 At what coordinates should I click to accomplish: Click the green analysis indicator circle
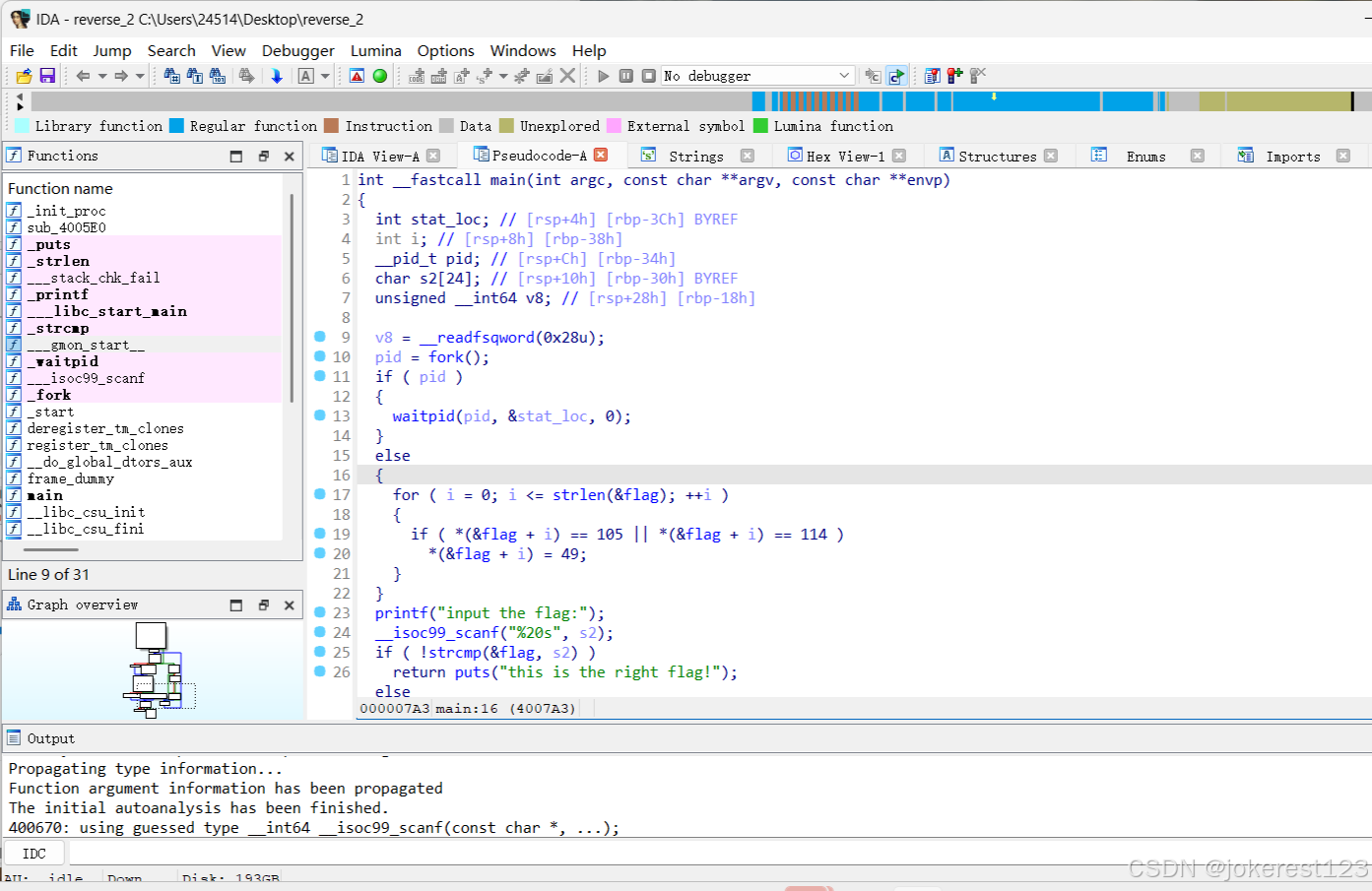click(x=379, y=75)
